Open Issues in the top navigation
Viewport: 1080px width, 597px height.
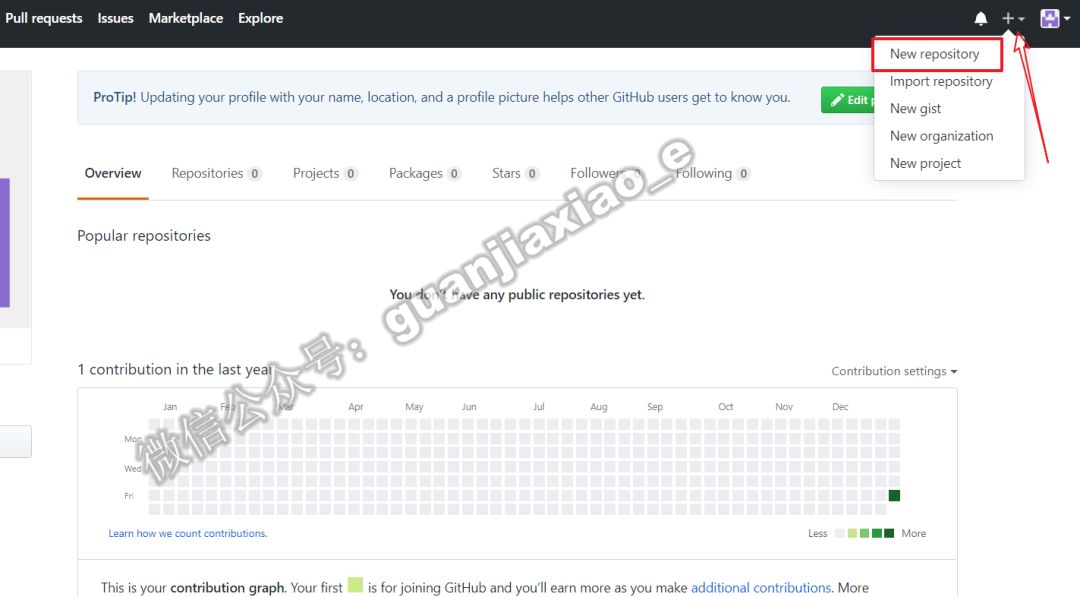(115, 18)
